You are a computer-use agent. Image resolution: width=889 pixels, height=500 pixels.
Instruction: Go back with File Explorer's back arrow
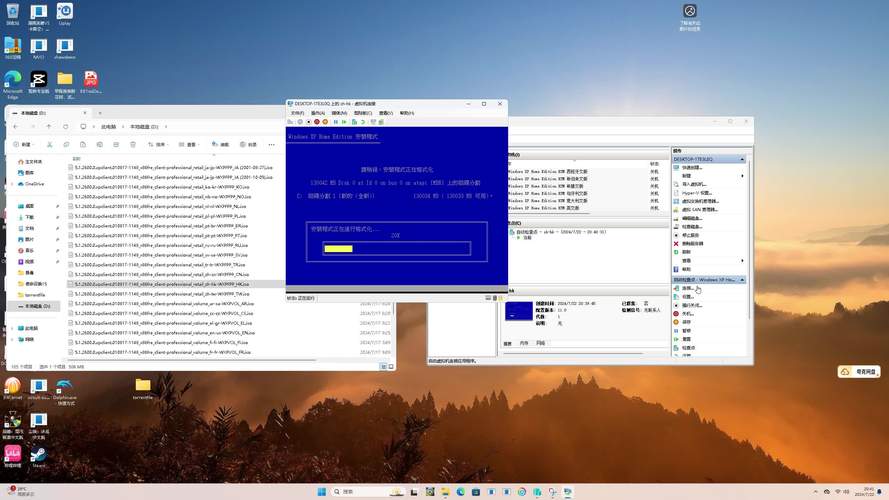(16, 126)
